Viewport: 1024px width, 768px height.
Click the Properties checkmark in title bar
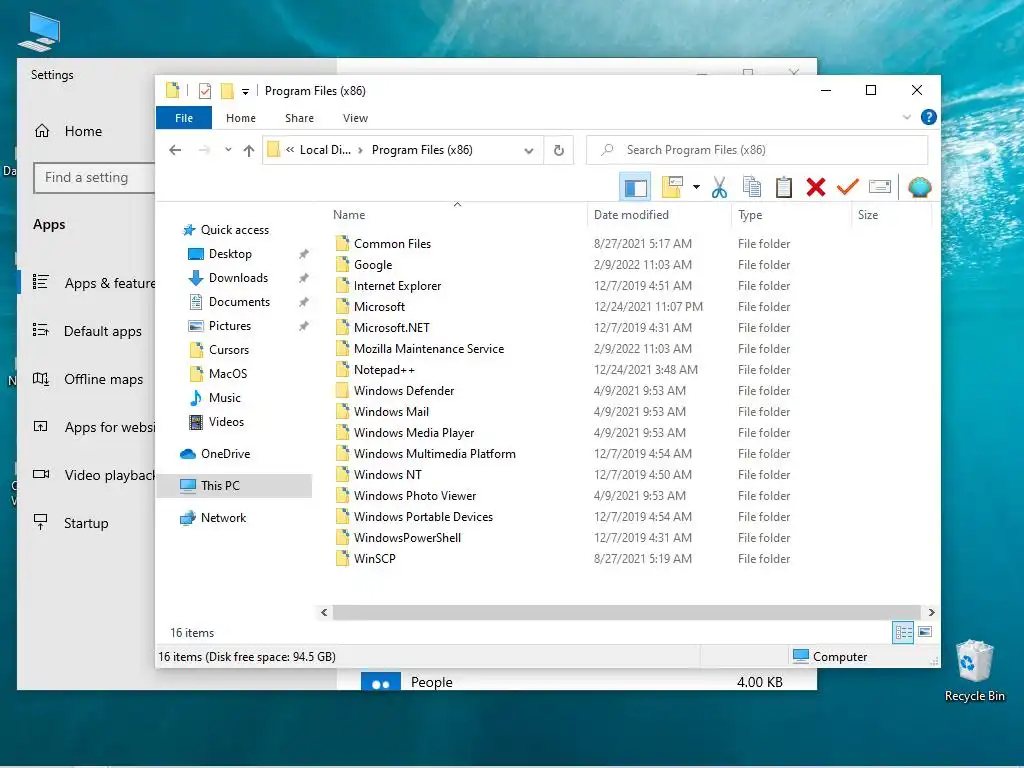coord(205,91)
